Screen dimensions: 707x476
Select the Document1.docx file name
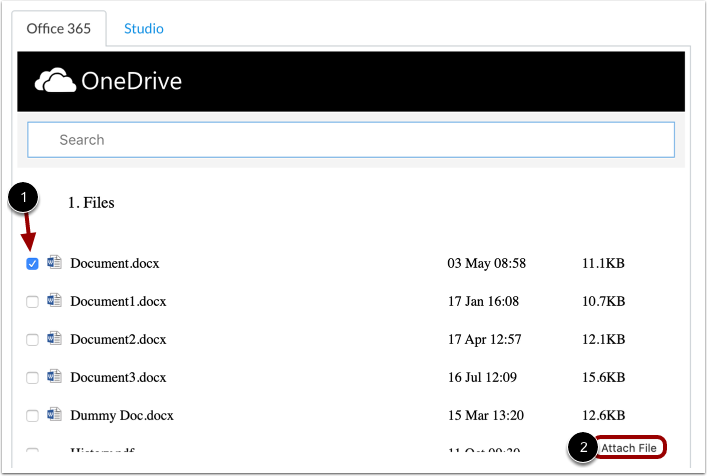click(x=118, y=301)
